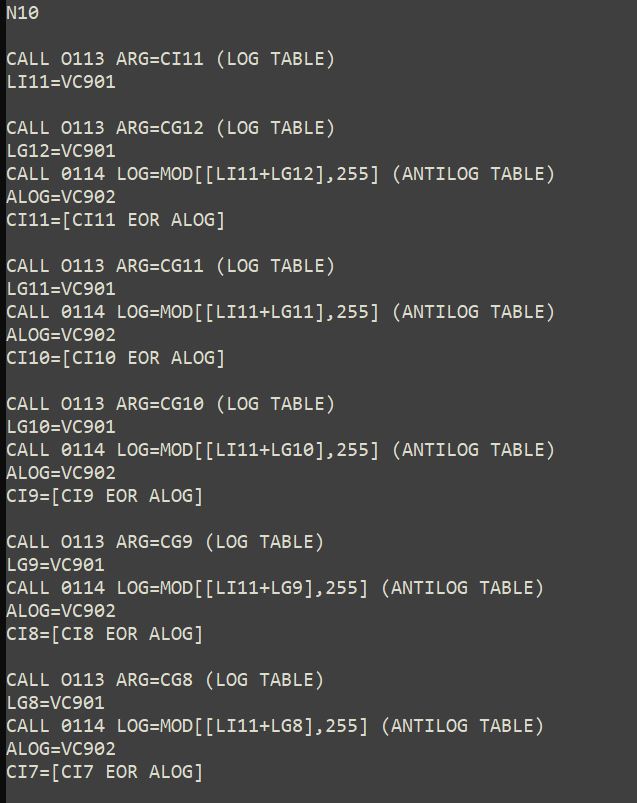The height and width of the screenshot is (803, 637).
Task: Click the line CALL O113 ARG=CI11
Action: click(x=170, y=59)
